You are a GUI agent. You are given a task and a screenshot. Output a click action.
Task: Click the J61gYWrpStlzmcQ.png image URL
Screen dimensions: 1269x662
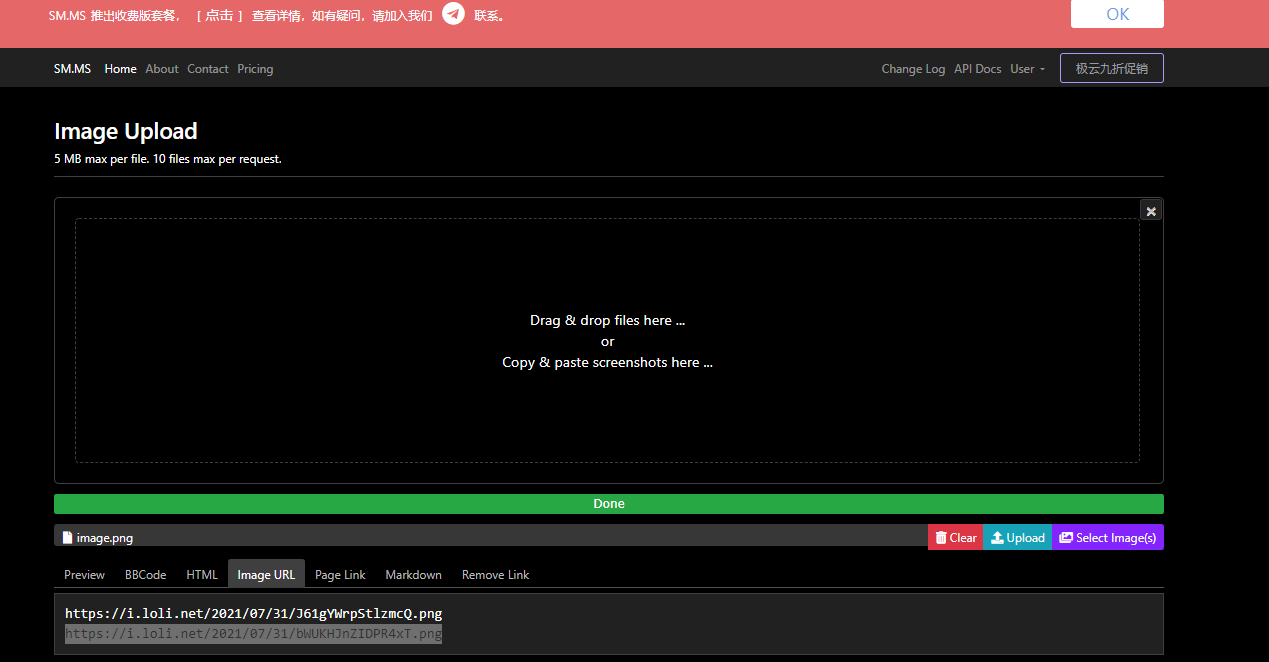[253, 613]
